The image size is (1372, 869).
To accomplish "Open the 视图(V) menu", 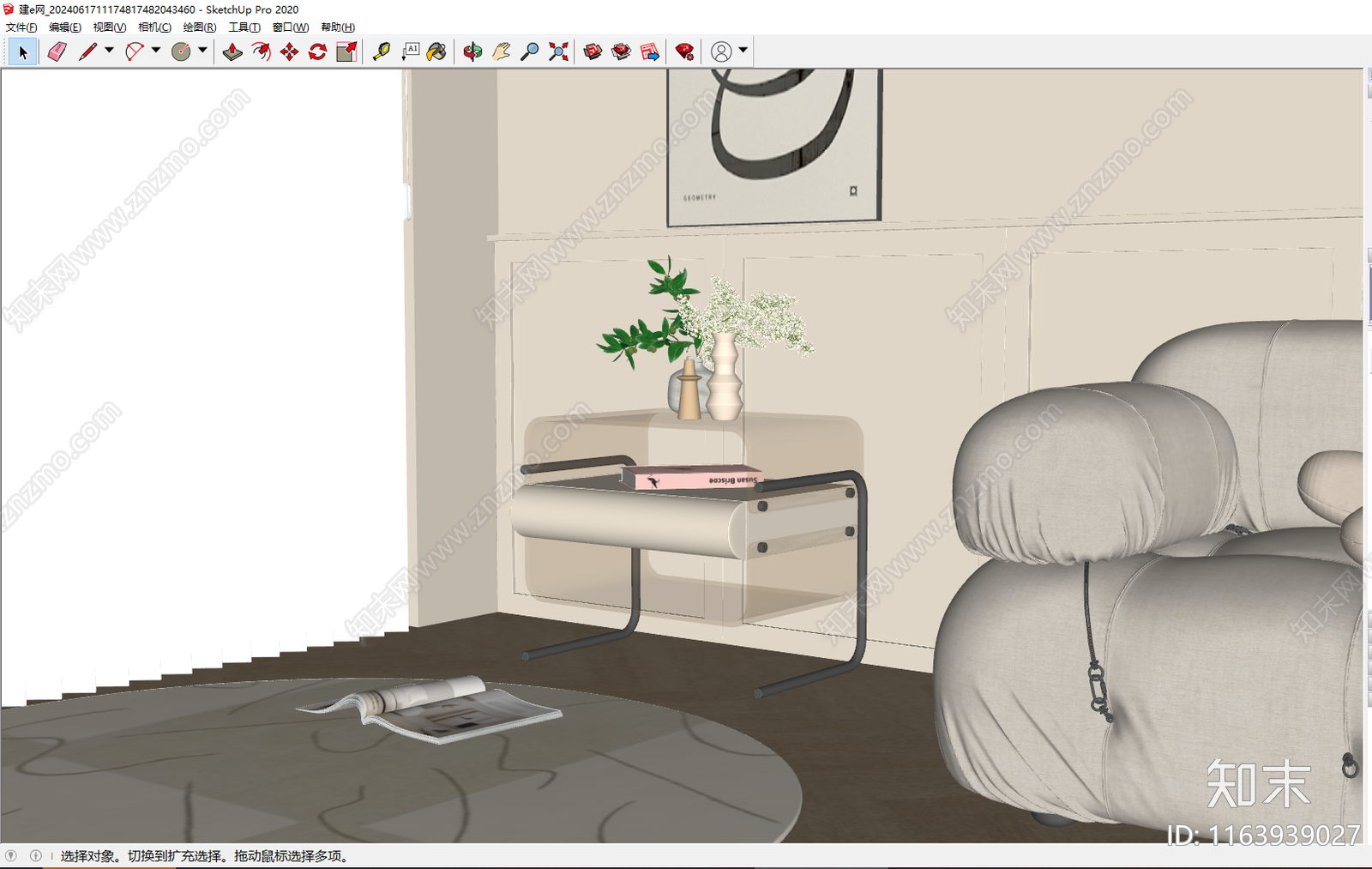I will click(x=110, y=27).
